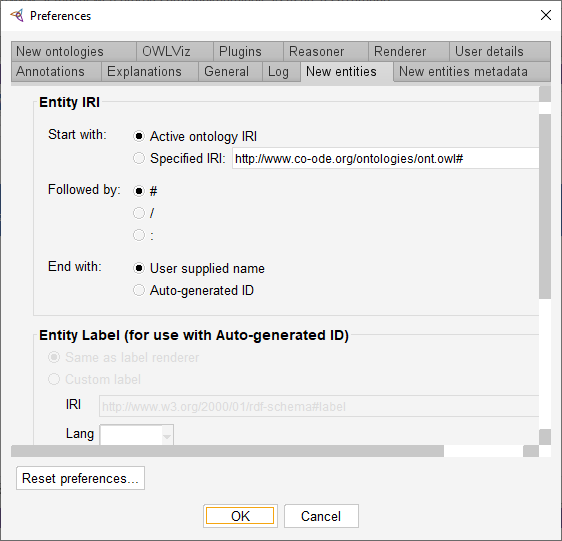Click the vertical scrollbar thumb
This screenshot has height=541, width=562.
point(545,206)
